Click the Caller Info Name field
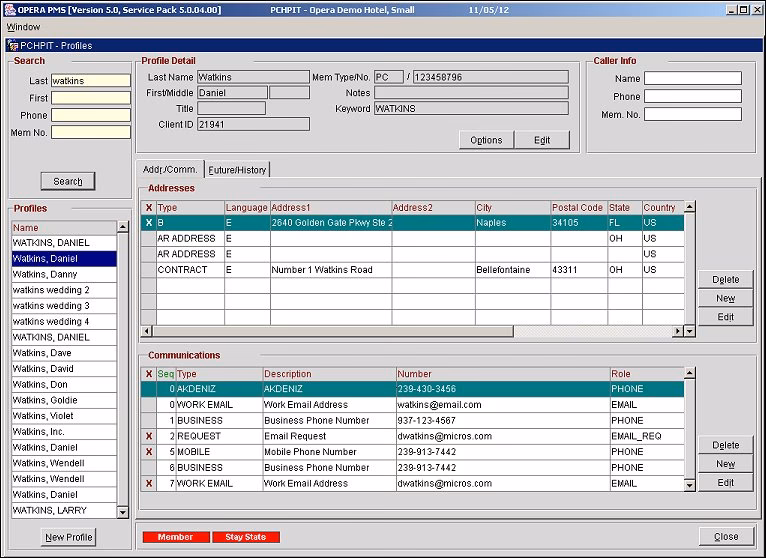This screenshot has height=558, width=766. 692,79
